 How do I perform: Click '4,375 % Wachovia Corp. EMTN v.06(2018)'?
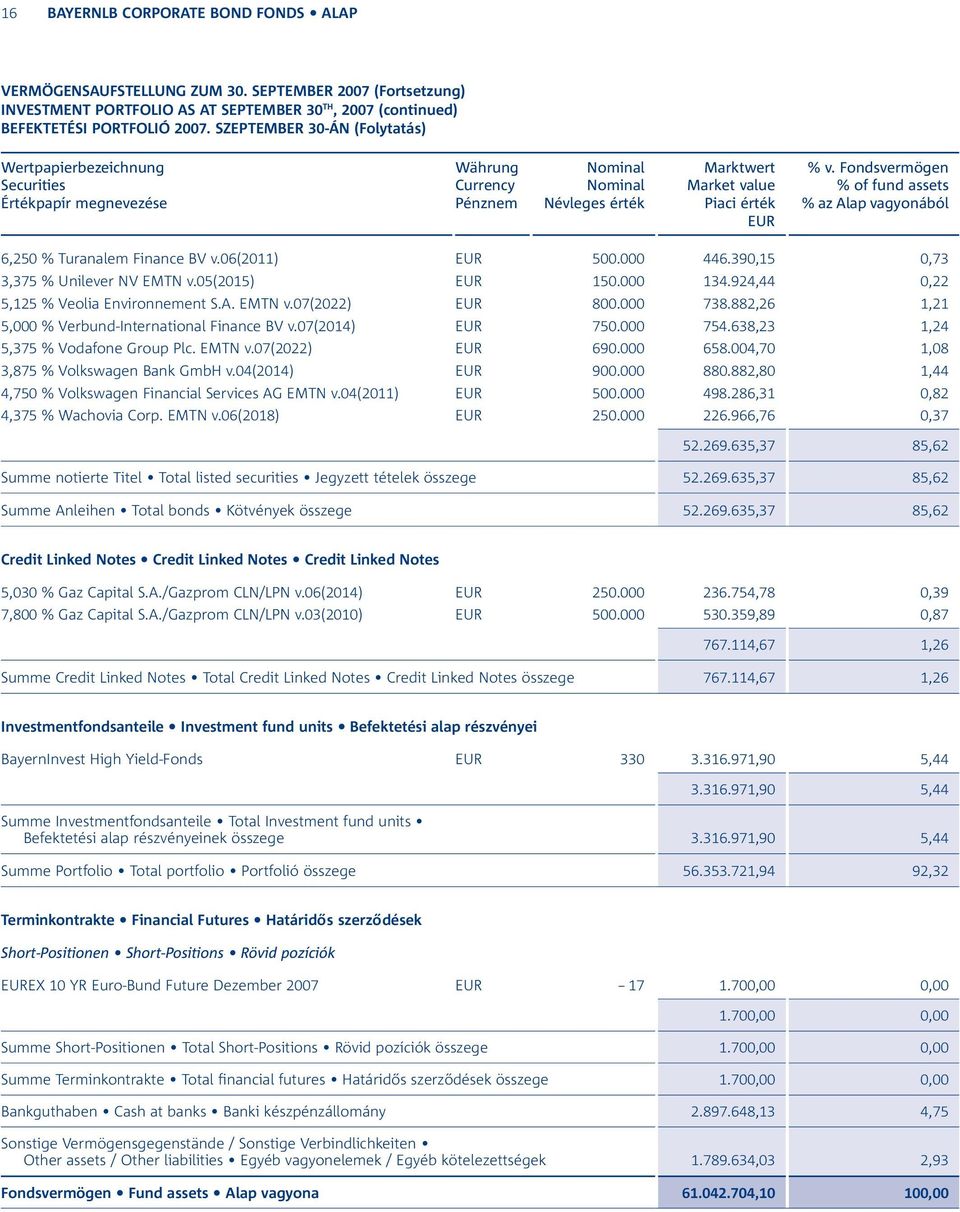coord(140,415)
